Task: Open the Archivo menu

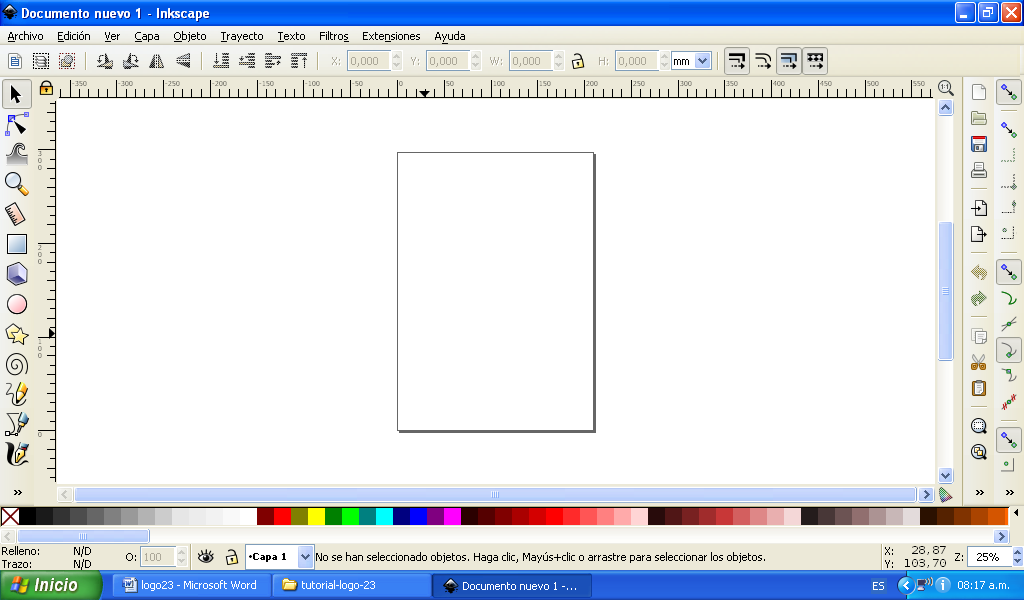Action: click(x=25, y=36)
